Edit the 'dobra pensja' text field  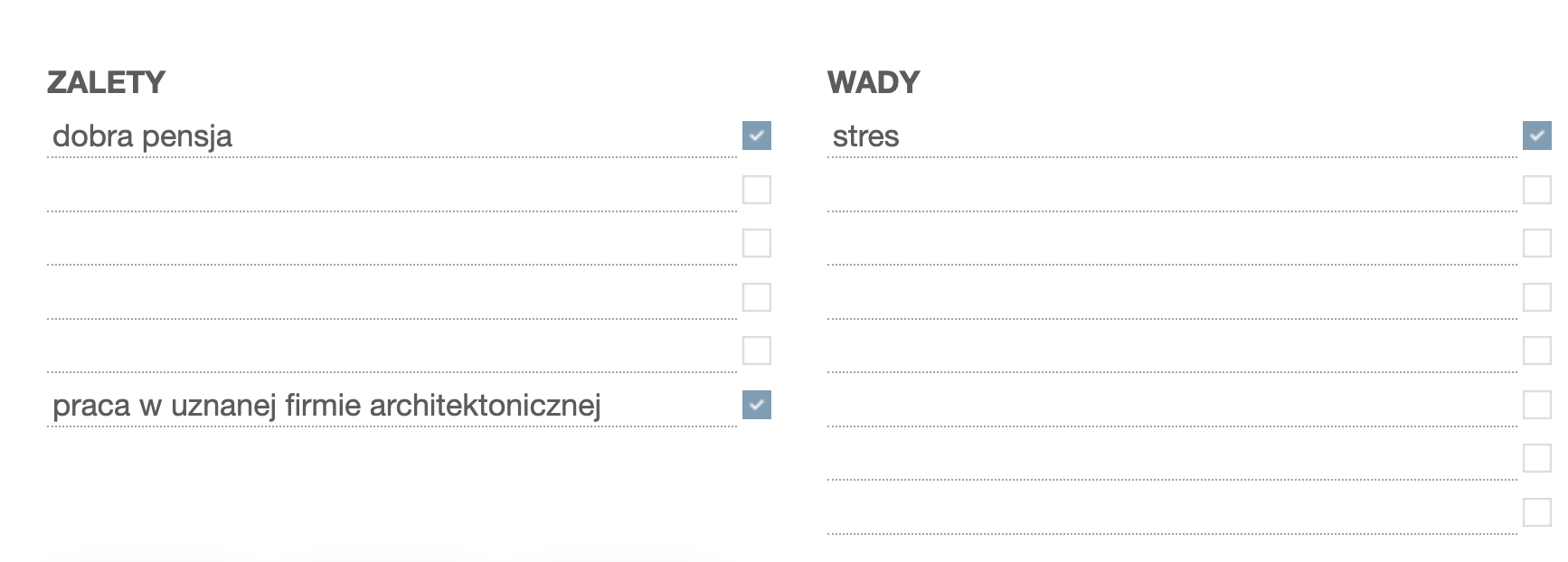coord(392,136)
